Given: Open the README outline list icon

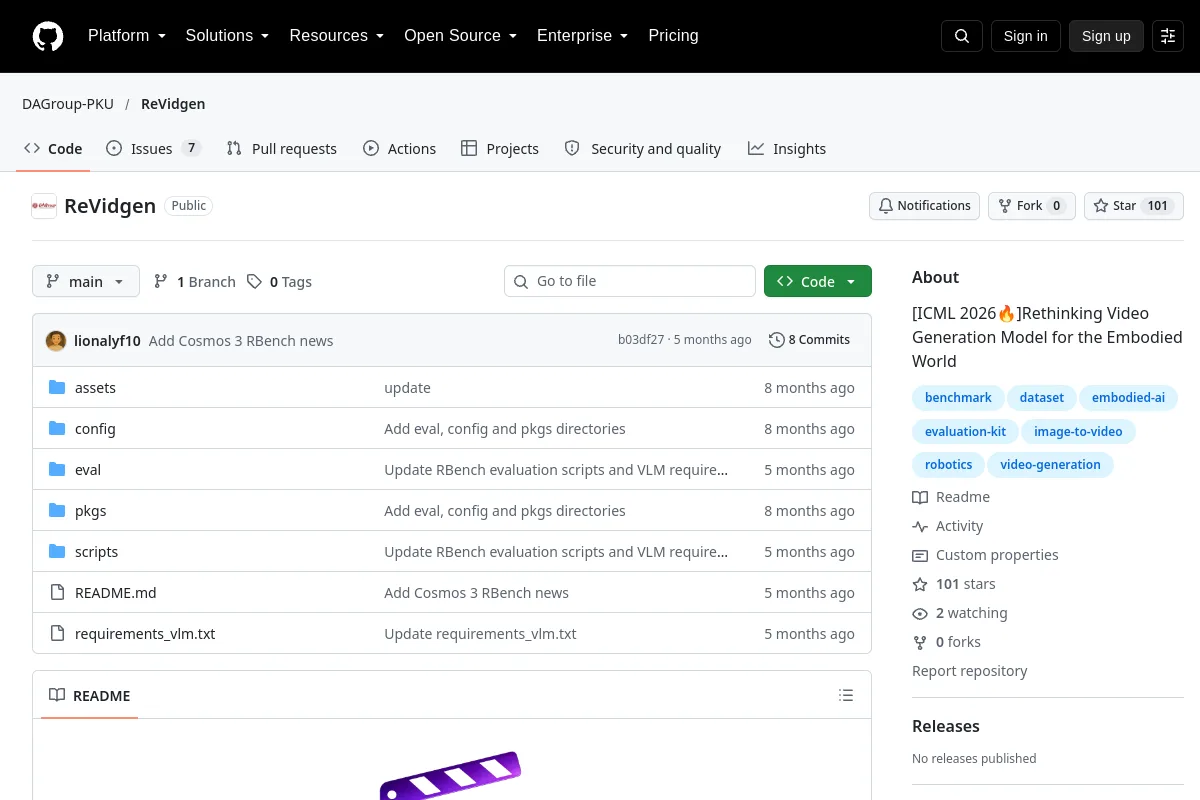Looking at the screenshot, I should pos(846,696).
